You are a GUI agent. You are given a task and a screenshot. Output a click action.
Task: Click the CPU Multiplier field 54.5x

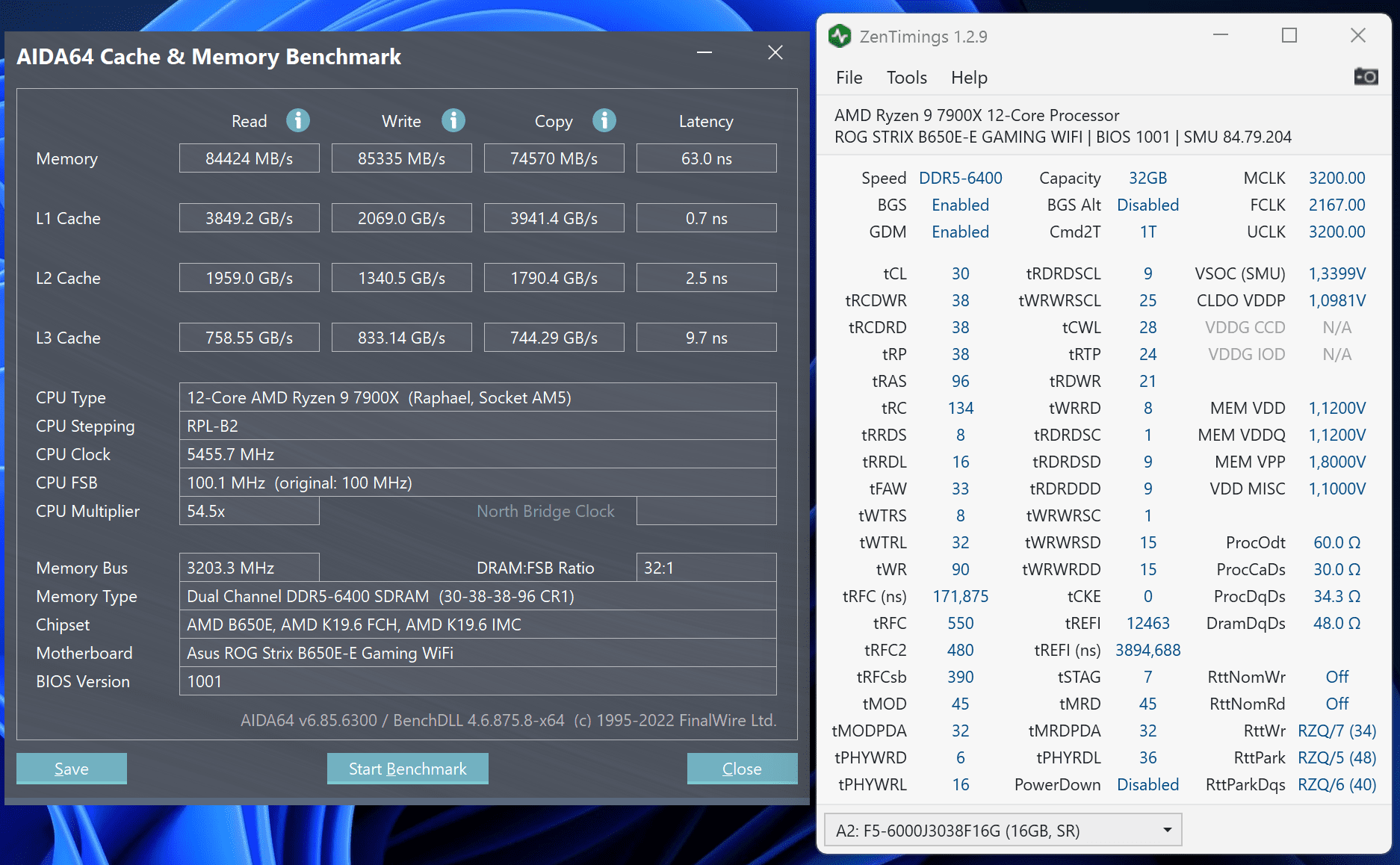[250, 511]
